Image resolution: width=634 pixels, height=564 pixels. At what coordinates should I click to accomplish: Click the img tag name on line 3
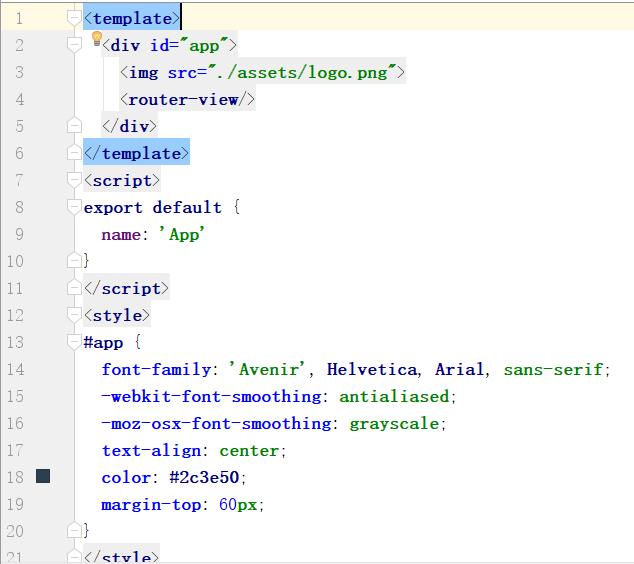click(x=144, y=73)
